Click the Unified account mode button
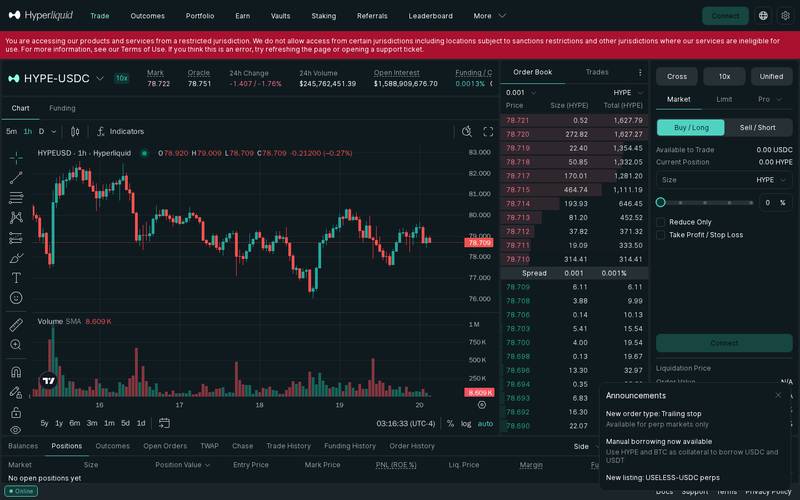This screenshot has height=500, width=800. 771,77
